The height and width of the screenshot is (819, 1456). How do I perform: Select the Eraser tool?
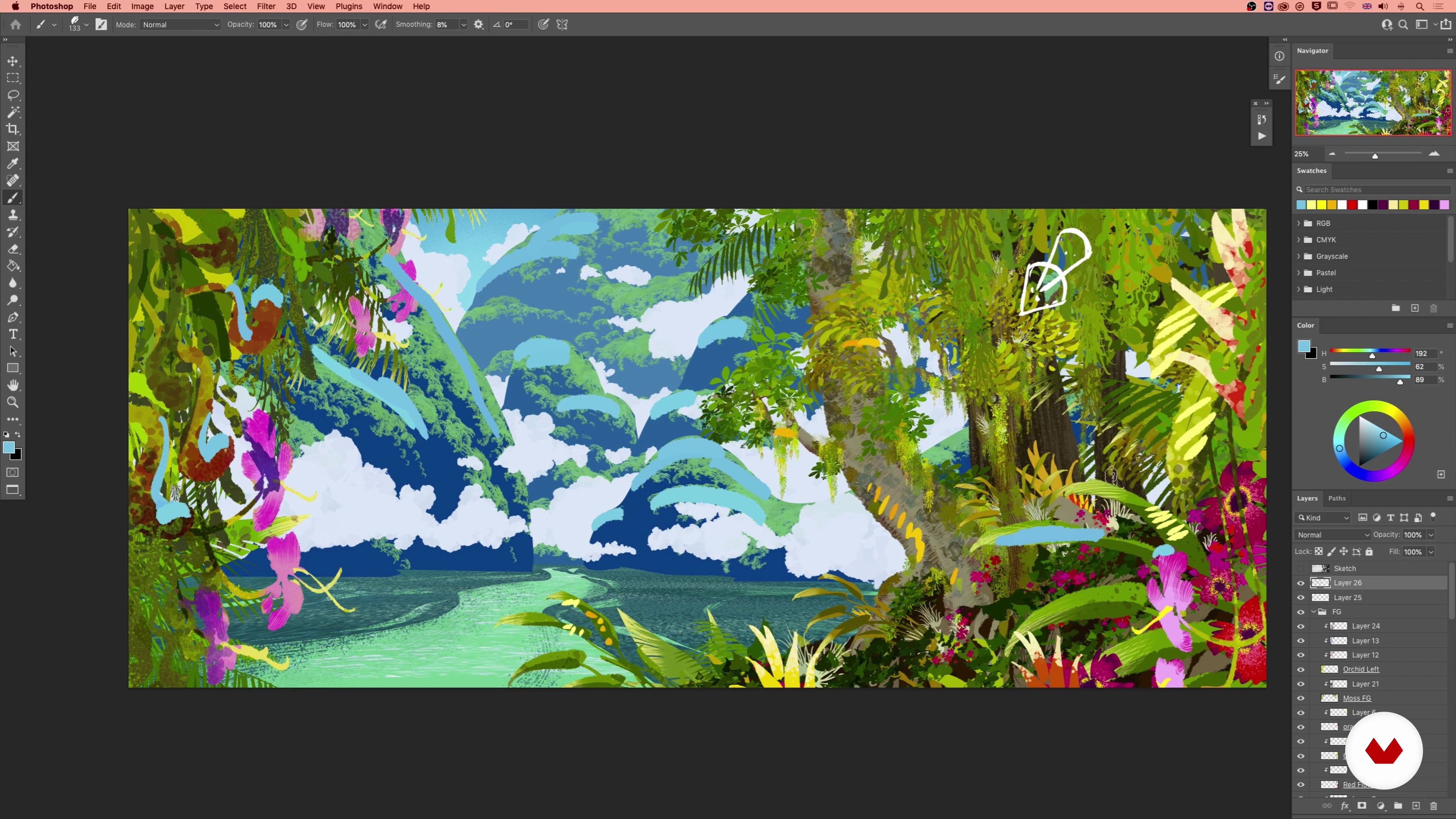coord(13,249)
